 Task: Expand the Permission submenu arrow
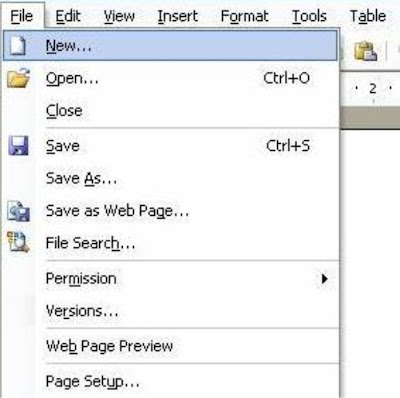pos(324,279)
